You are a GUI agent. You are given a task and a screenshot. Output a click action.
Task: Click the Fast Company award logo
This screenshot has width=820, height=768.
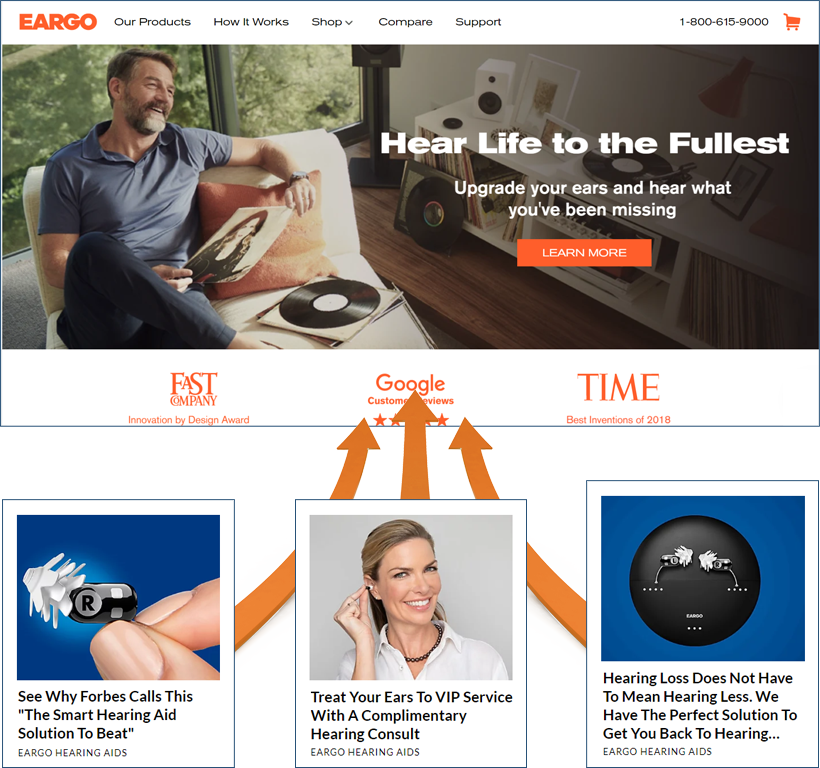(x=193, y=389)
